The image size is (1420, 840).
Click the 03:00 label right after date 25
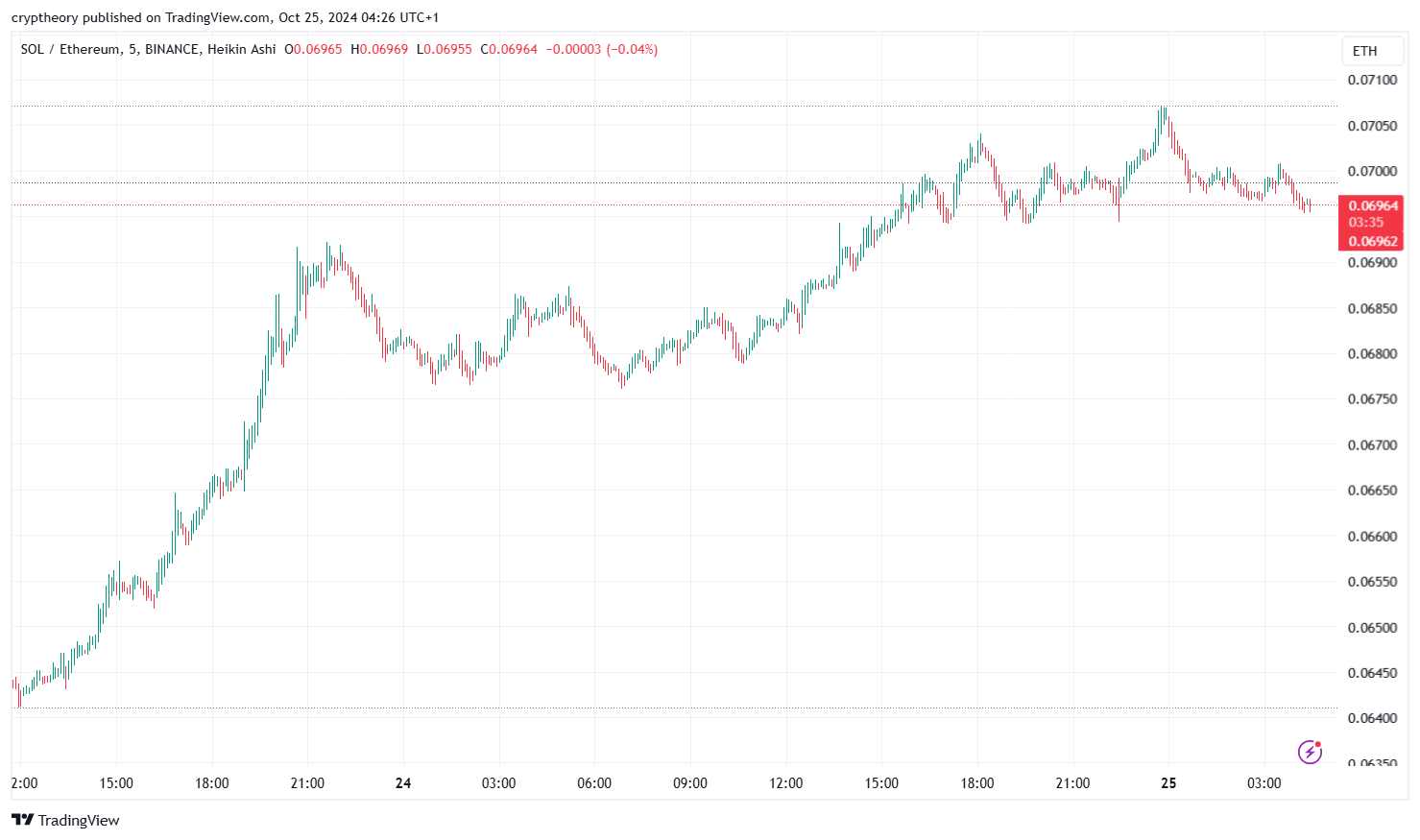pyautogui.click(x=1264, y=783)
